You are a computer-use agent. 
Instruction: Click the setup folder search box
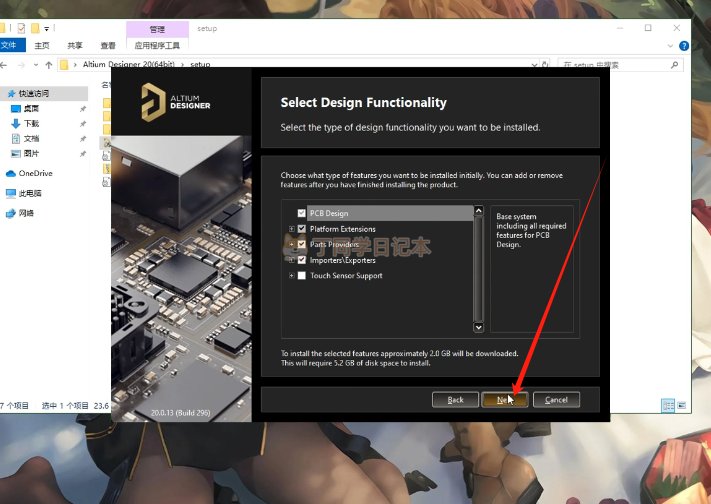pos(620,64)
